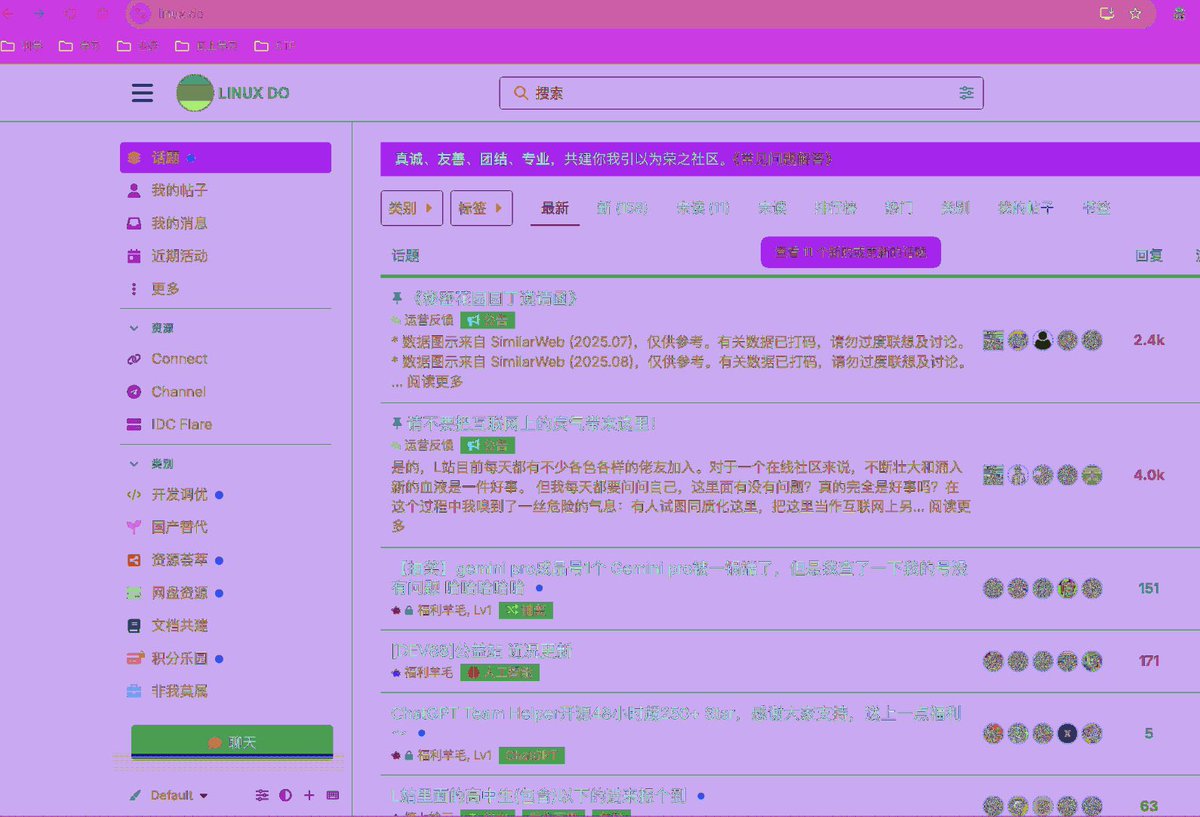Toggle the sidebar with the hamburger menu icon
This screenshot has width=1200, height=817.
point(142,93)
